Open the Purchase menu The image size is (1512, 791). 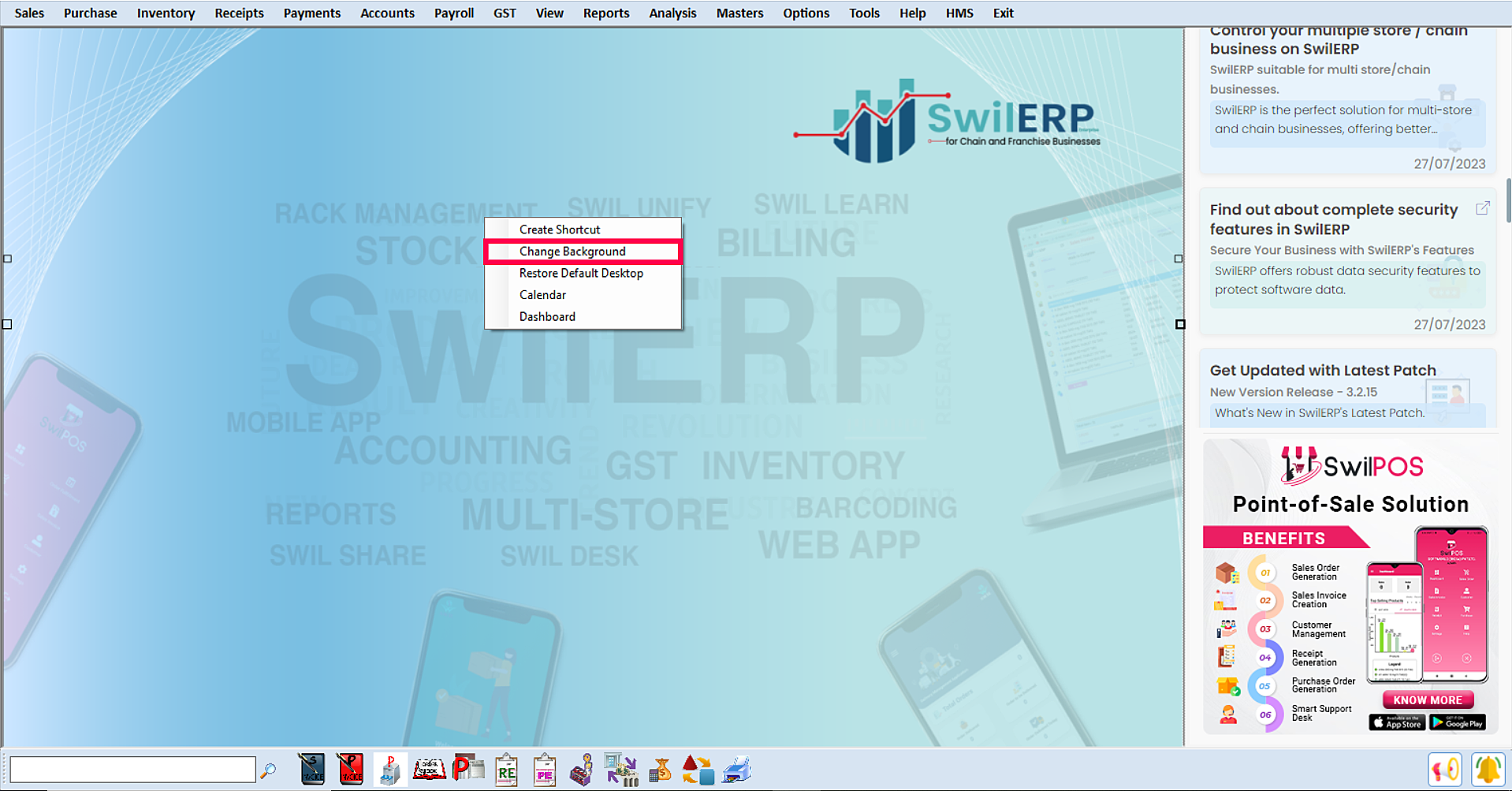pyautogui.click(x=90, y=13)
